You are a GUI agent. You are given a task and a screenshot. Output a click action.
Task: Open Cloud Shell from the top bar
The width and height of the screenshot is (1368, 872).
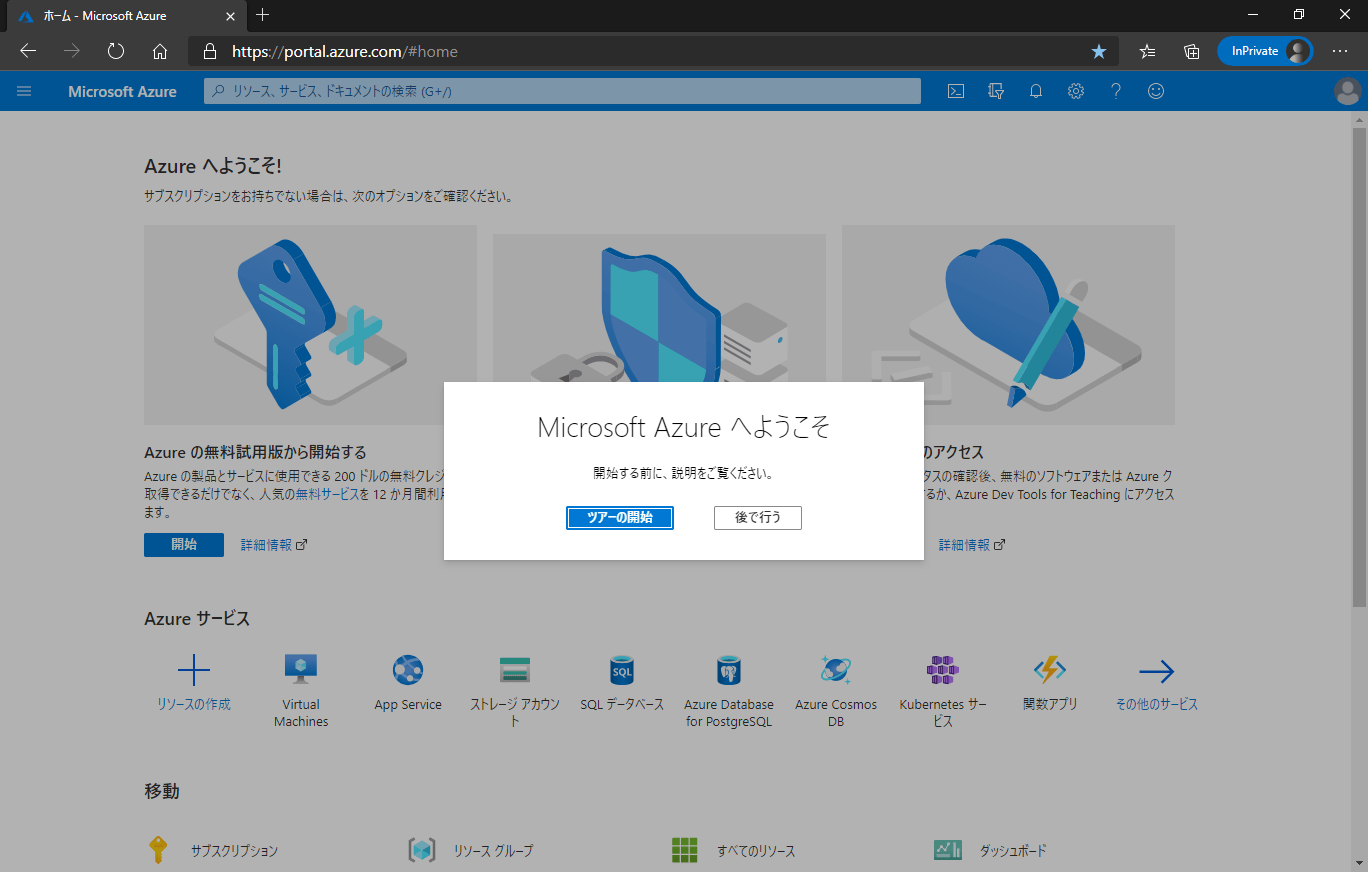point(956,91)
